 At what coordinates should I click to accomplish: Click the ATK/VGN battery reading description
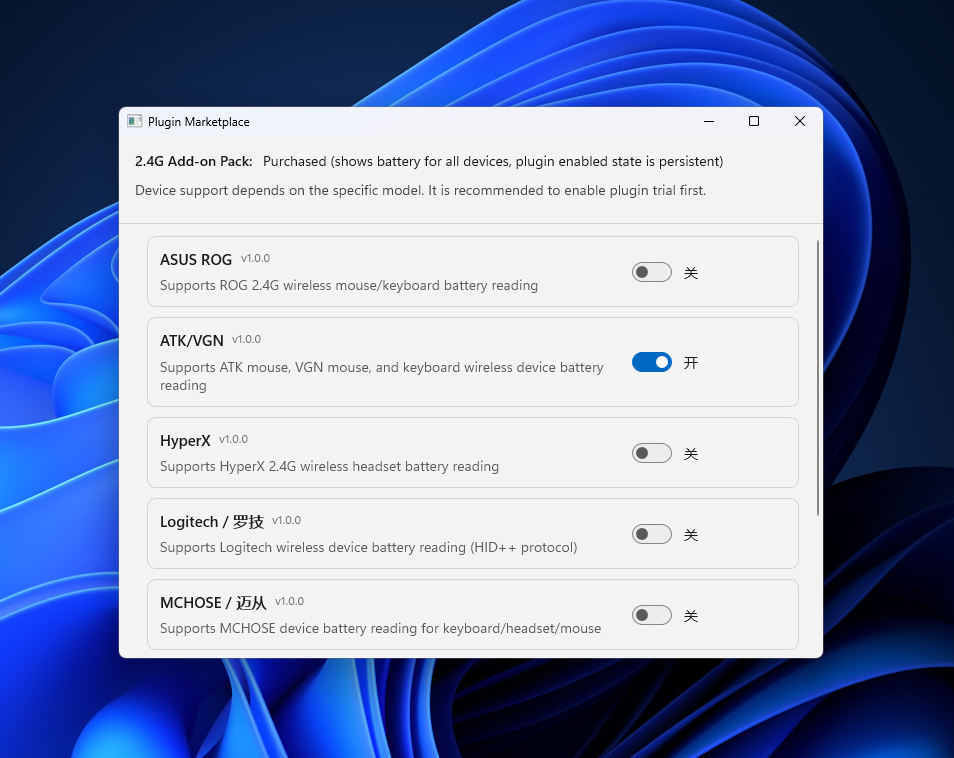point(382,376)
